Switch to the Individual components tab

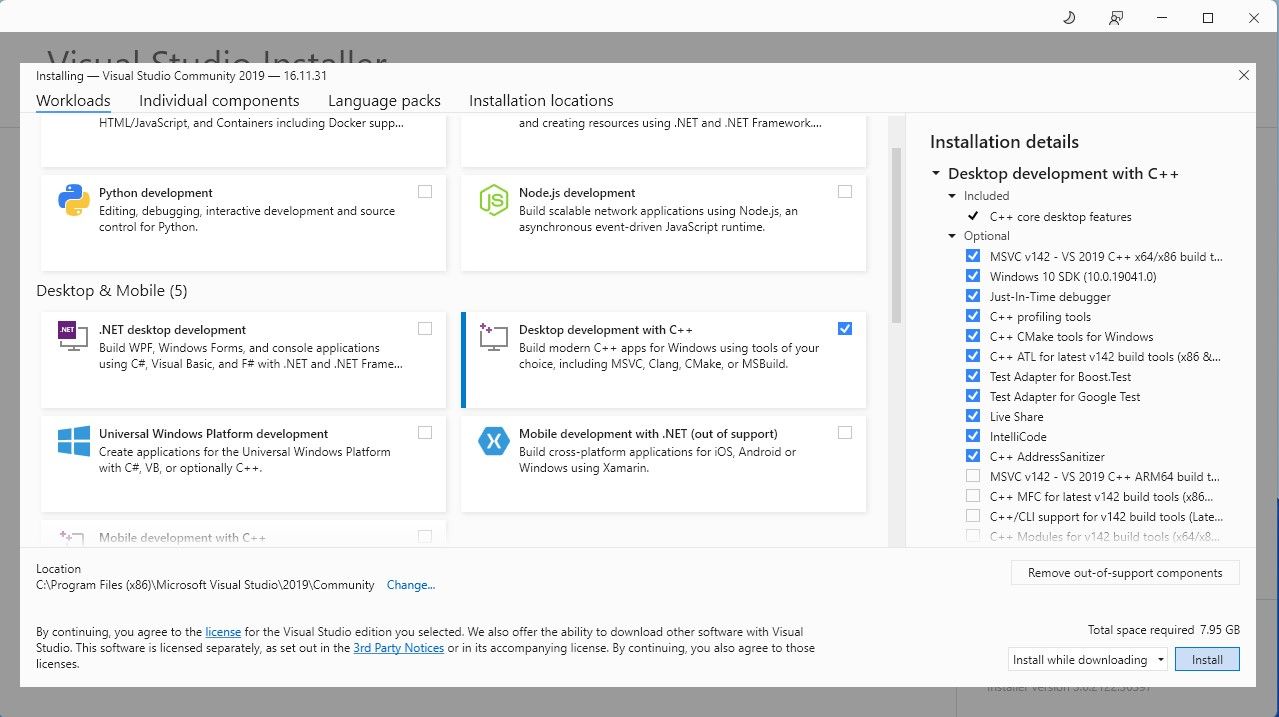point(219,100)
